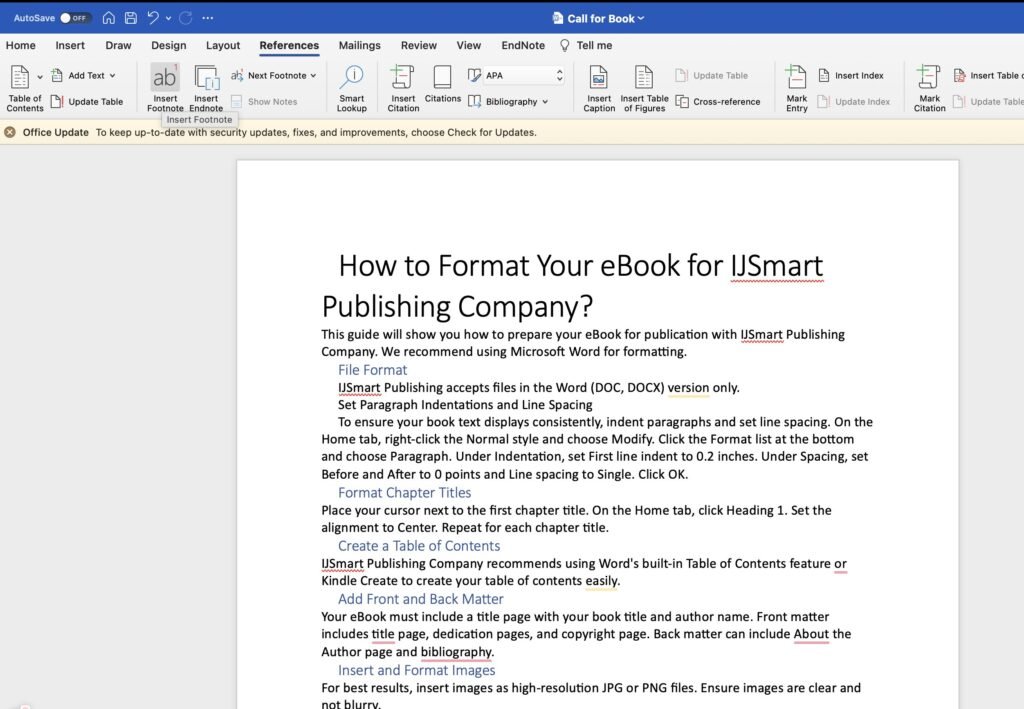Viewport: 1024px width, 709px height.
Task: Open the Review tab
Action: [419, 46]
